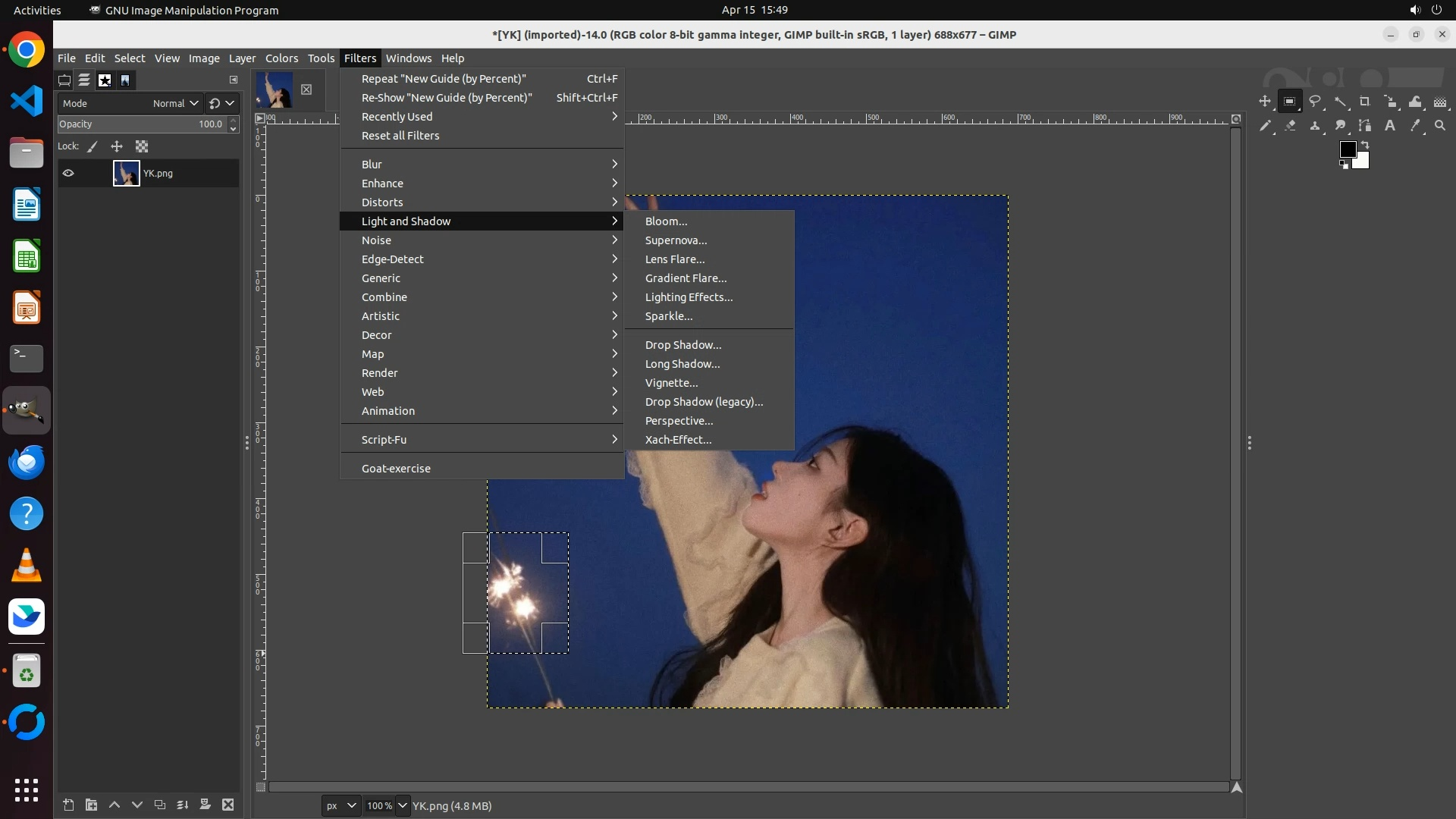This screenshot has height=819, width=1456.
Task: Toggle visibility eye of YK.png layer
Action: pyautogui.click(x=68, y=173)
